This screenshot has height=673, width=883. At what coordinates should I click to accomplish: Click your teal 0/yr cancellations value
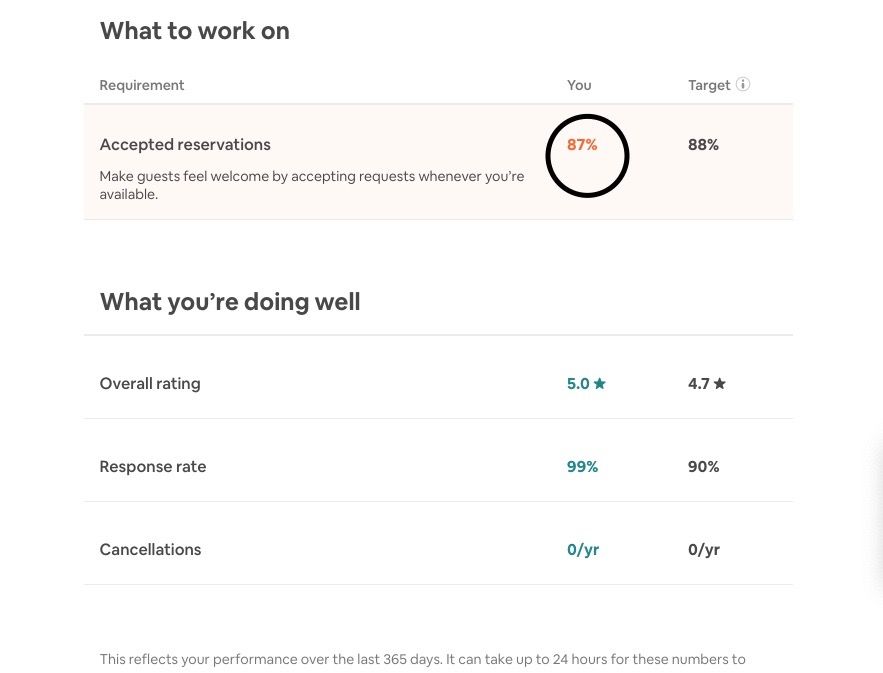pyautogui.click(x=583, y=550)
